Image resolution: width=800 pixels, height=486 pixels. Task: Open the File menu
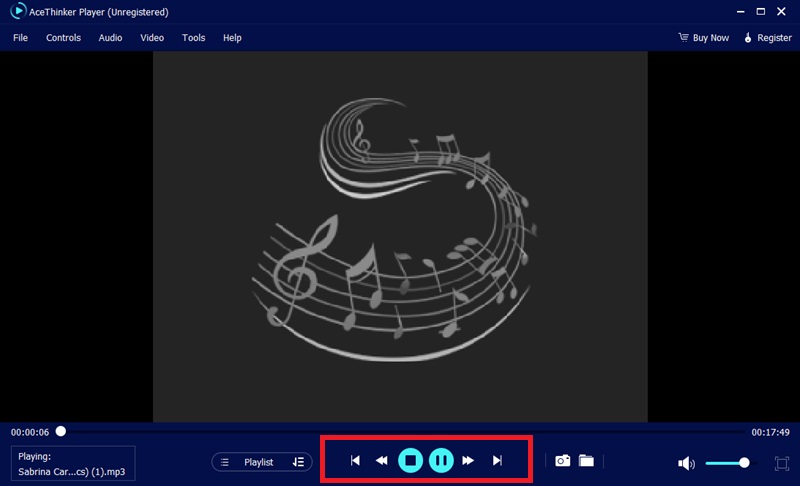[20, 38]
